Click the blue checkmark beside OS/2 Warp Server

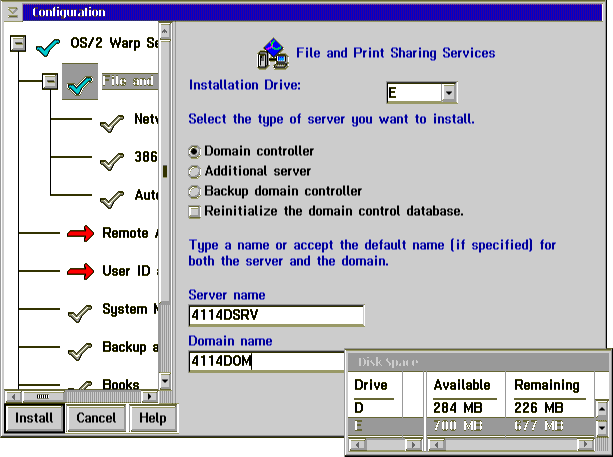point(48,47)
